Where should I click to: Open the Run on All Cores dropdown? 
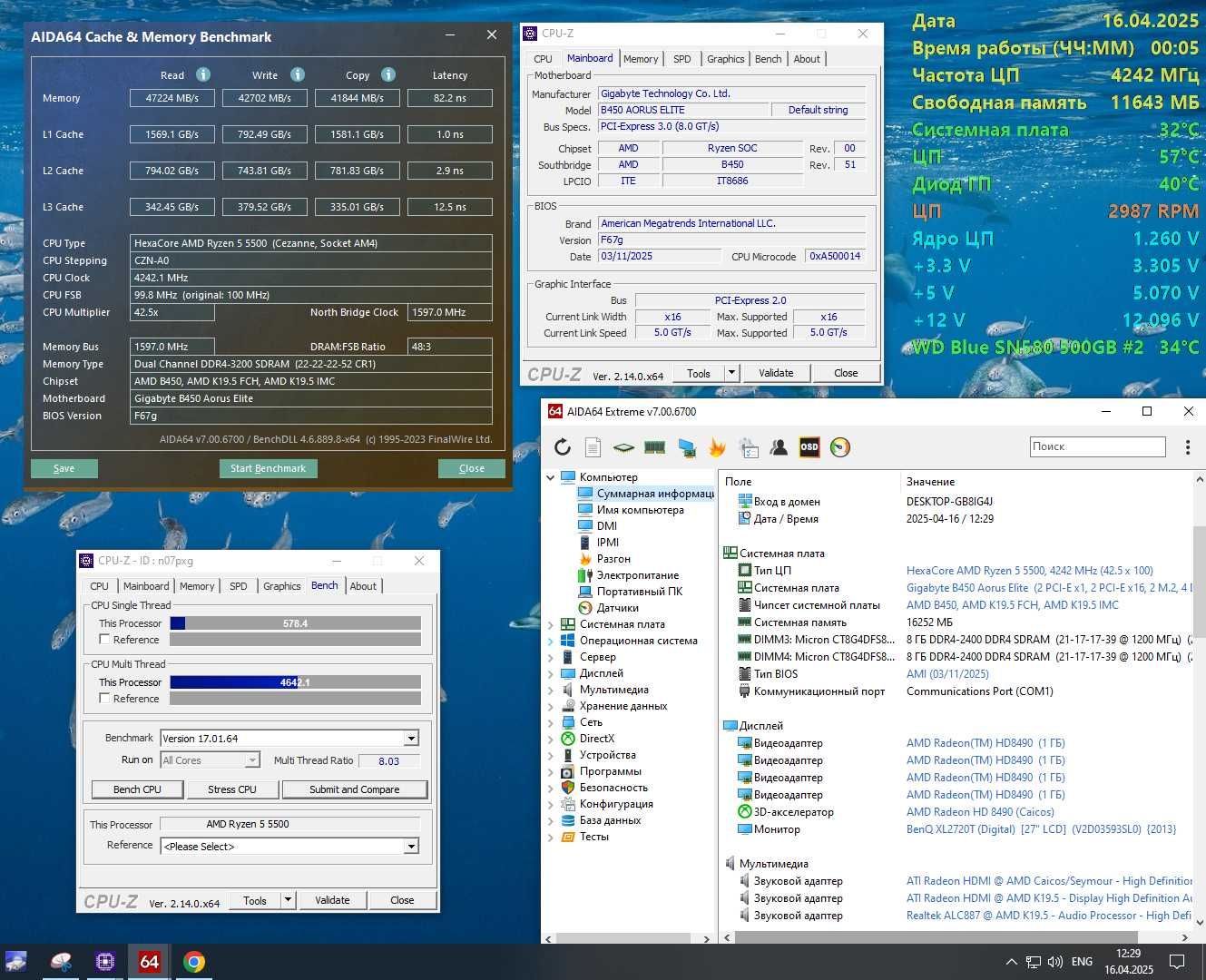click(x=252, y=760)
